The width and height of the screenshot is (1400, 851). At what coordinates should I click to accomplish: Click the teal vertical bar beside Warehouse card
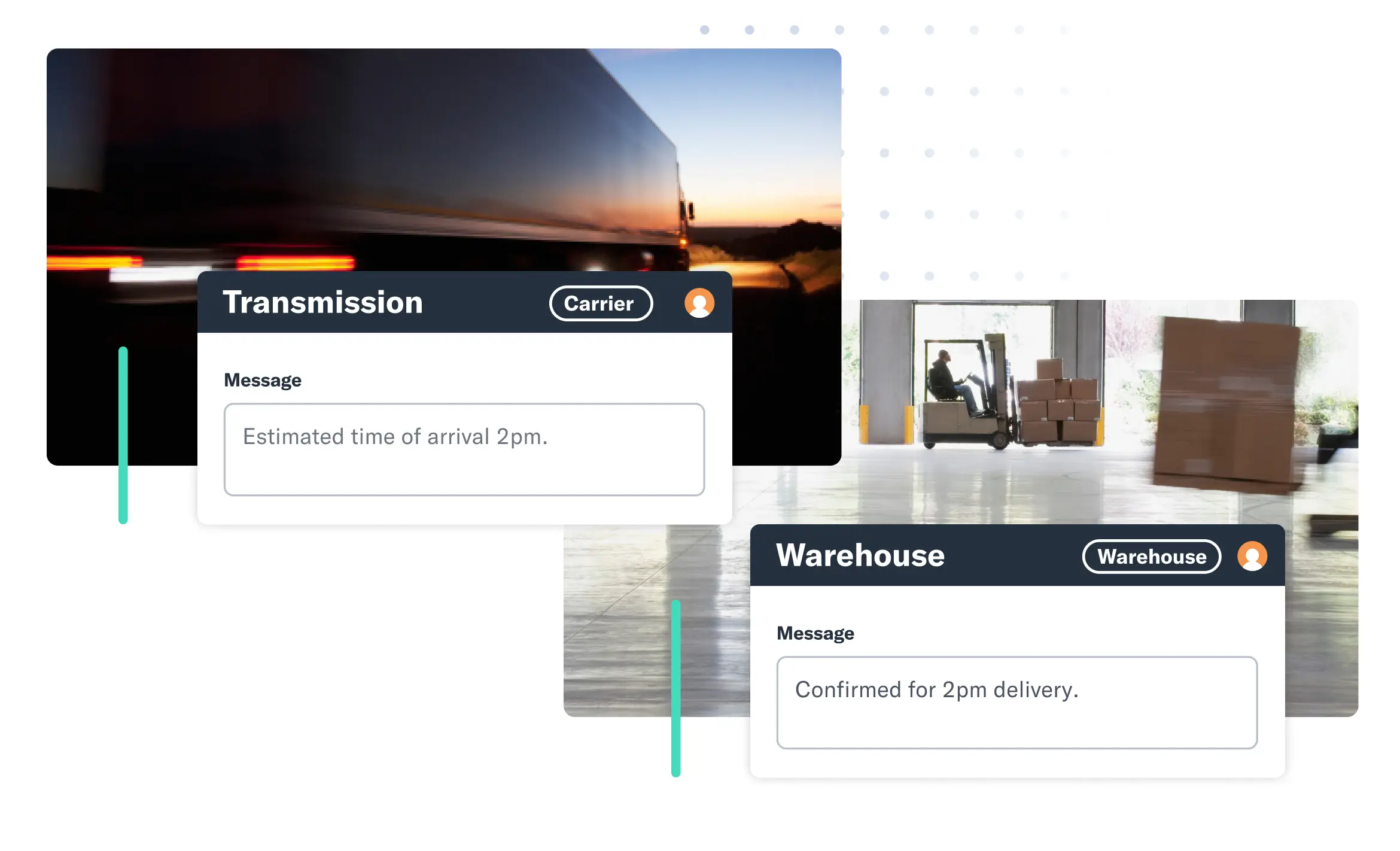tap(676, 688)
